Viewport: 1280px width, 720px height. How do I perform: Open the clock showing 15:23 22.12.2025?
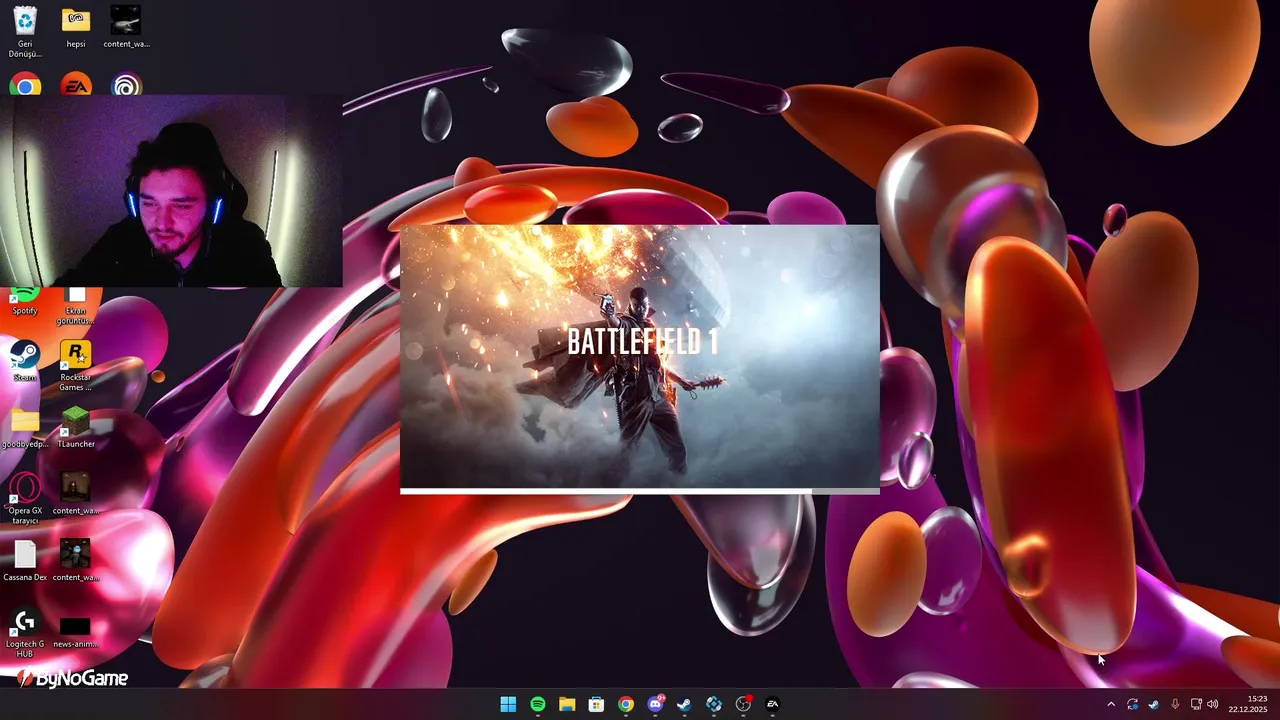click(x=1248, y=704)
